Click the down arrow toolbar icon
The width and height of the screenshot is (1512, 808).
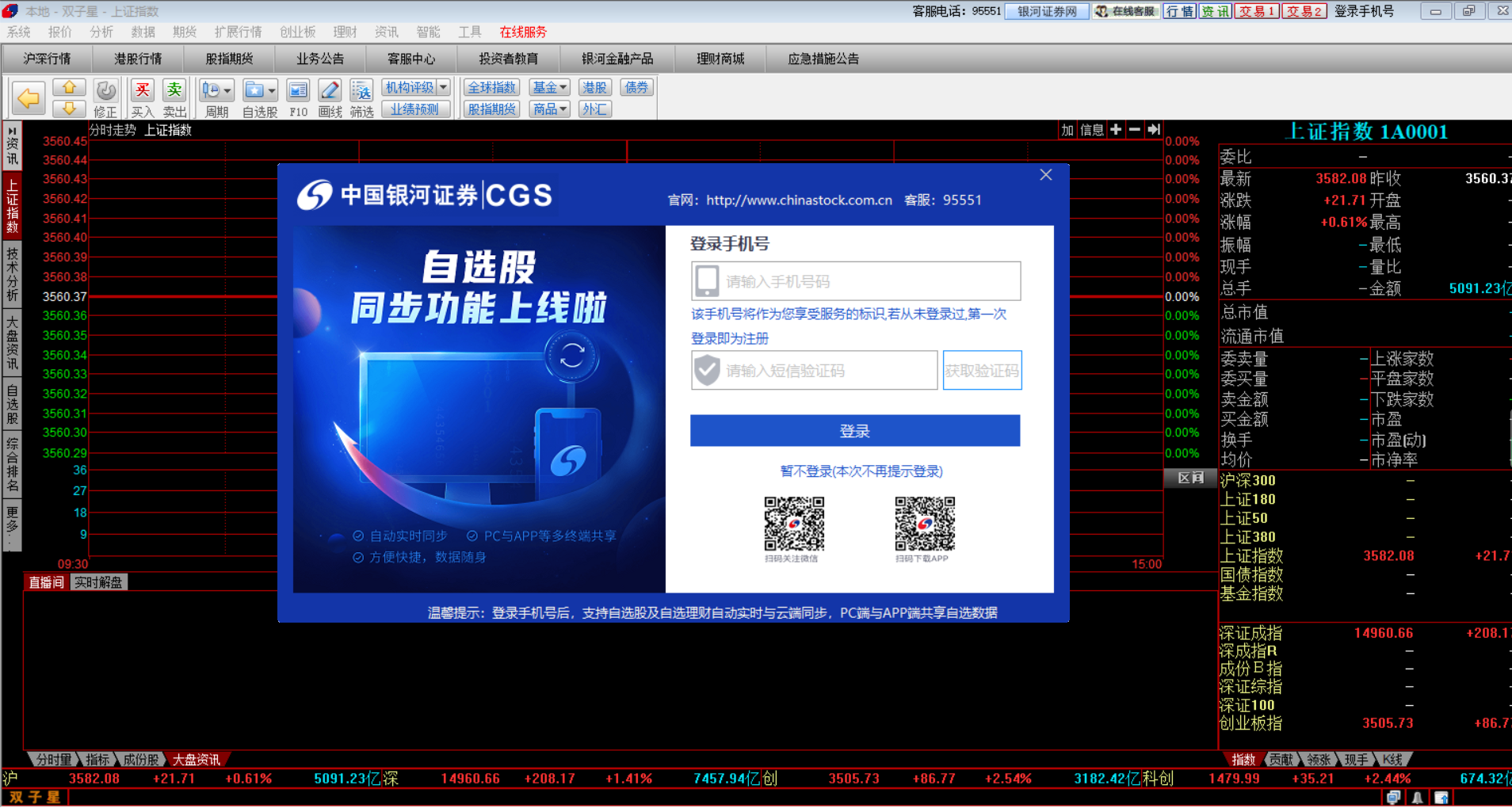[x=69, y=109]
